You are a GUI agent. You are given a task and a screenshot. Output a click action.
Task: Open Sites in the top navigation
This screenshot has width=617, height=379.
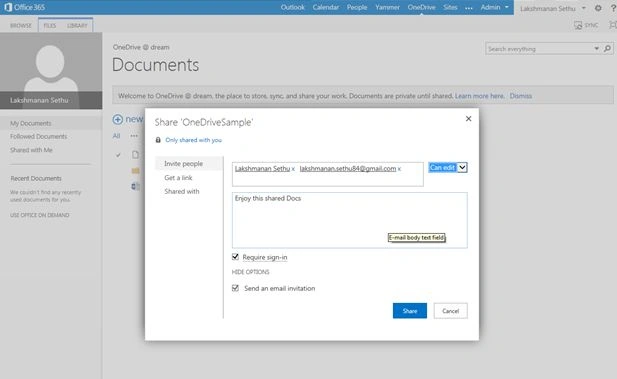[x=450, y=7]
